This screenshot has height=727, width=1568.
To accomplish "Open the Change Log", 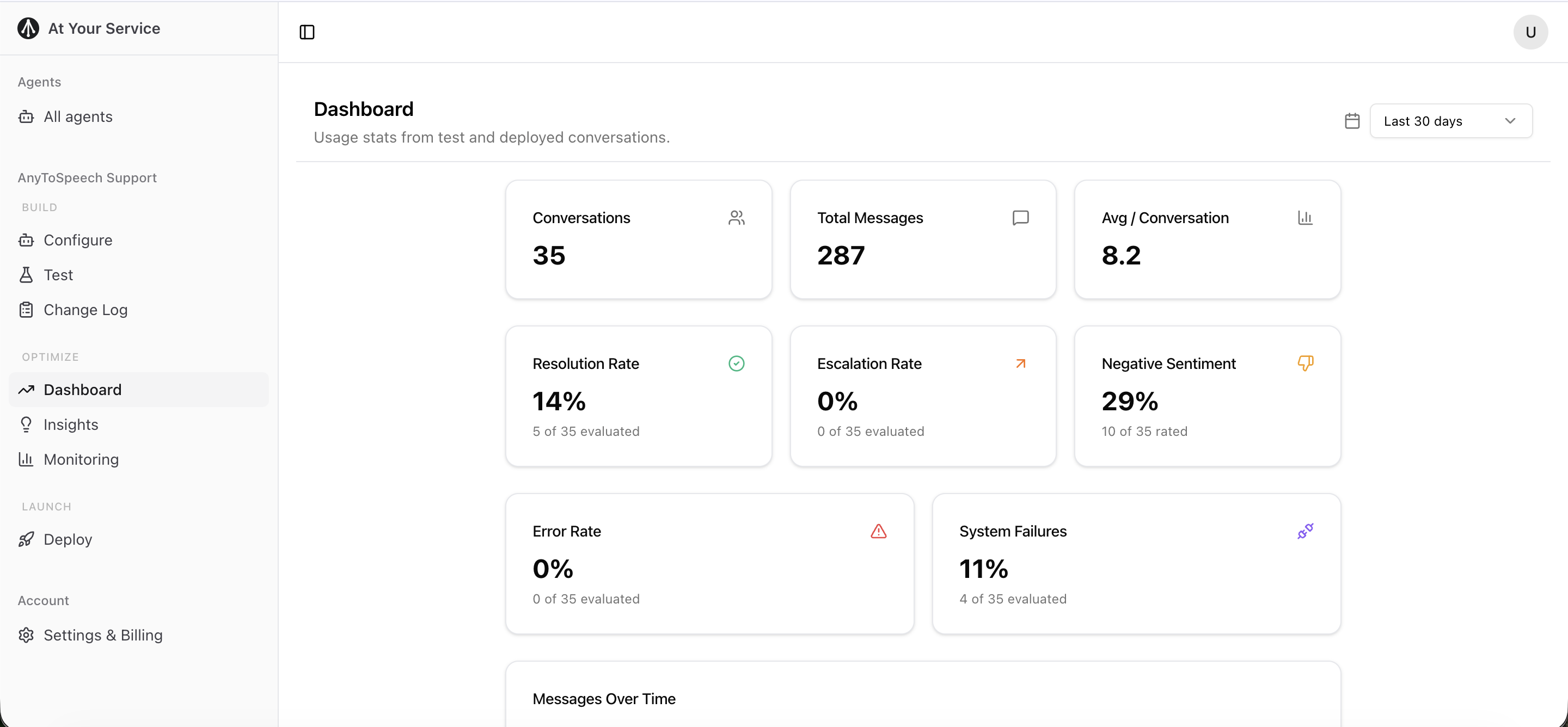I will point(85,310).
